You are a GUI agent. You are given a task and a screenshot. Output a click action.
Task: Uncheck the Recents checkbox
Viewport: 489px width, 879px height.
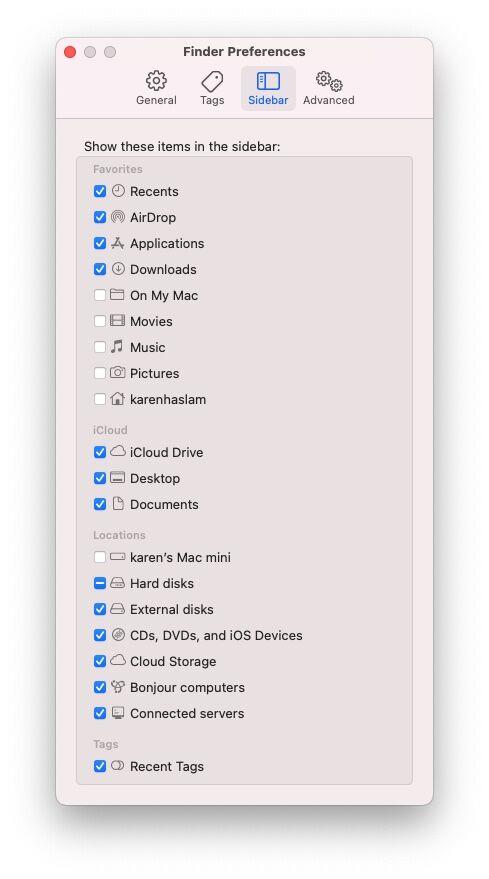coord(100,191)
